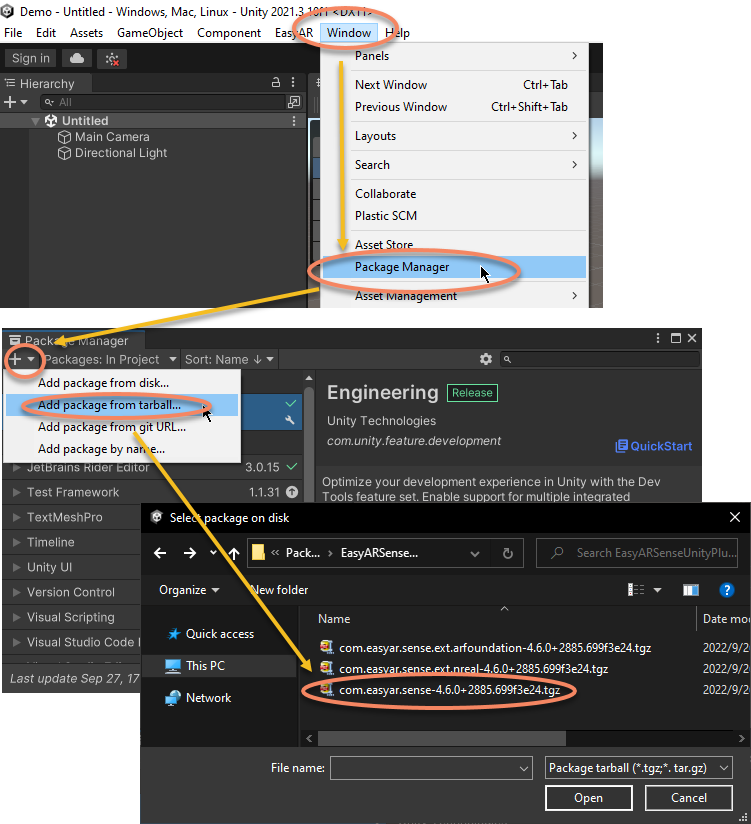Viewport: 751px width, 824px height.
Task: Go back in file dialog
Action: tap(160, 553)
